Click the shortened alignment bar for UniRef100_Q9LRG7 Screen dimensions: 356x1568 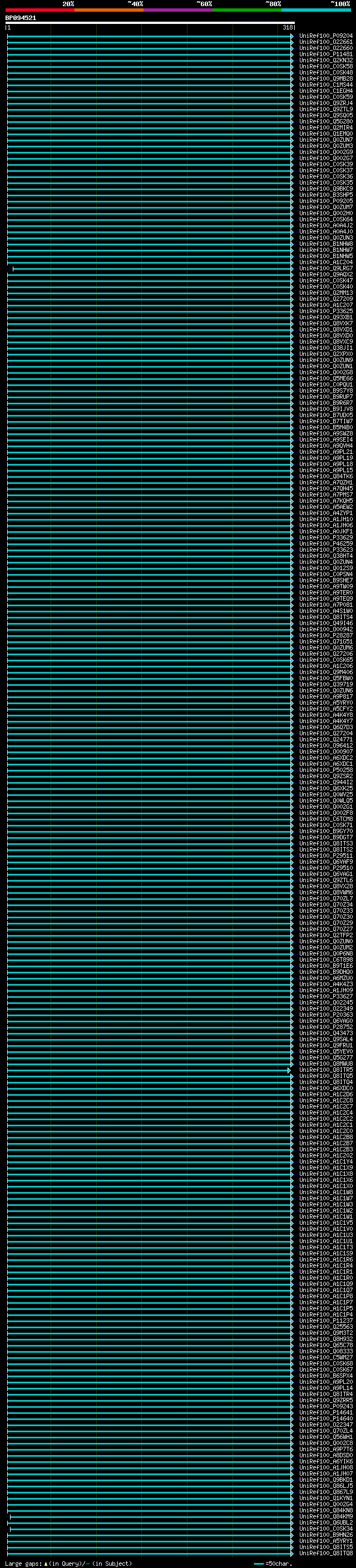153,269
